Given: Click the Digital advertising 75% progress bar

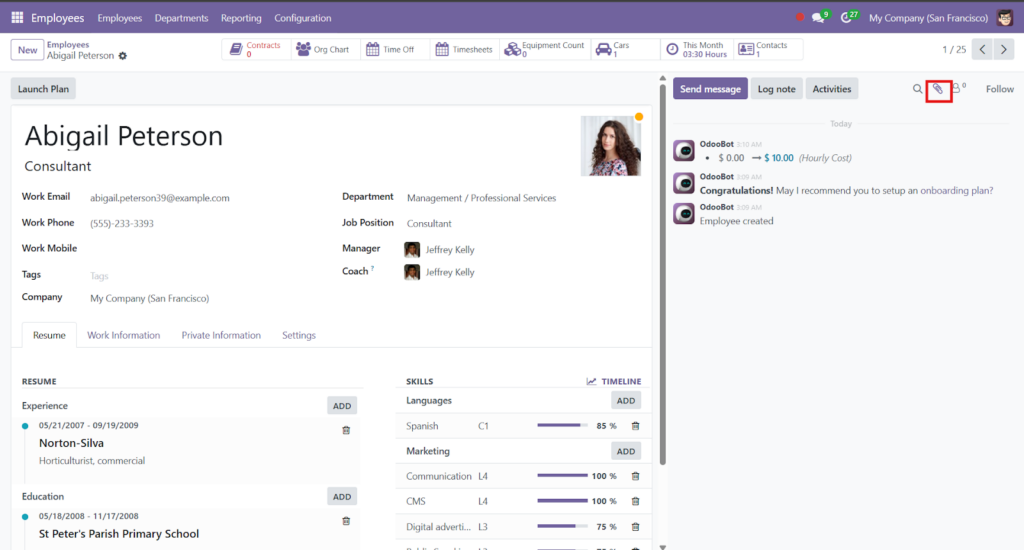Looking at the screenshot, I should [562, 526].
